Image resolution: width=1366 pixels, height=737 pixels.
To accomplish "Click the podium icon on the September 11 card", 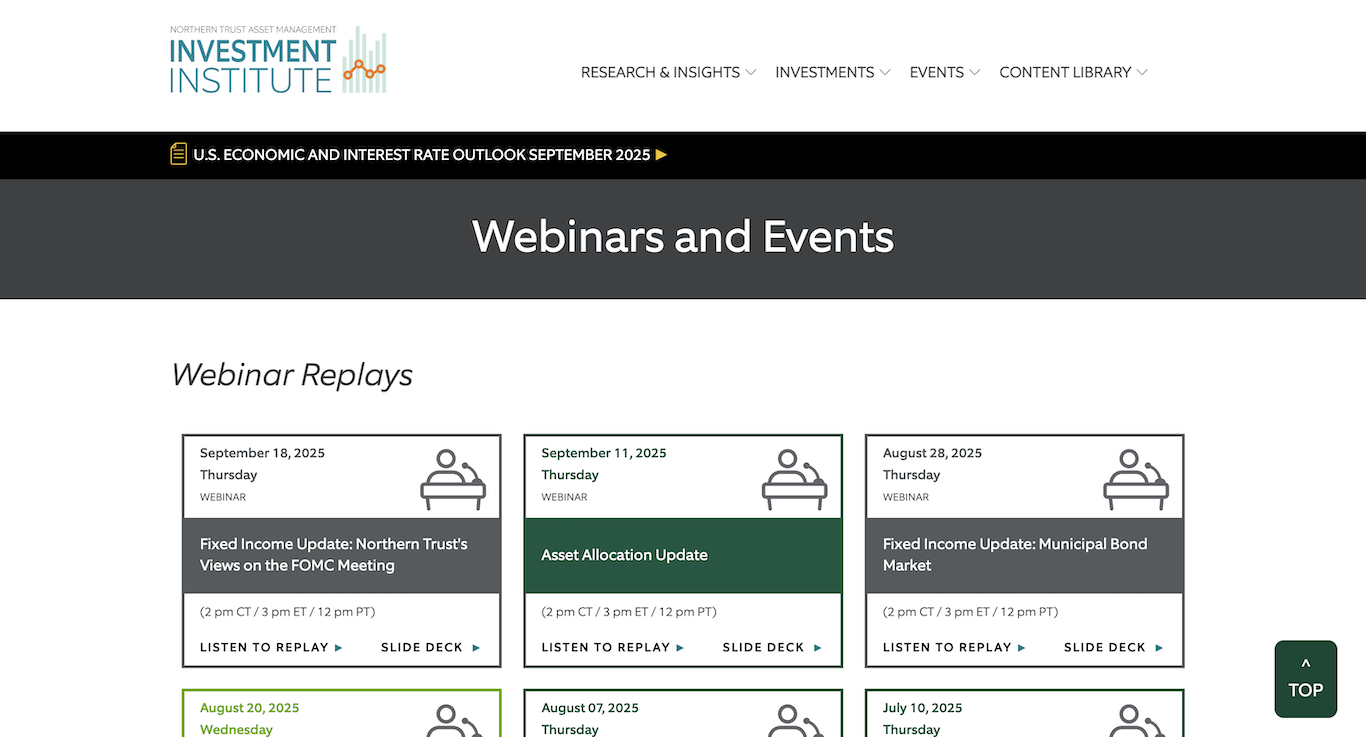I will coord(794,480).
